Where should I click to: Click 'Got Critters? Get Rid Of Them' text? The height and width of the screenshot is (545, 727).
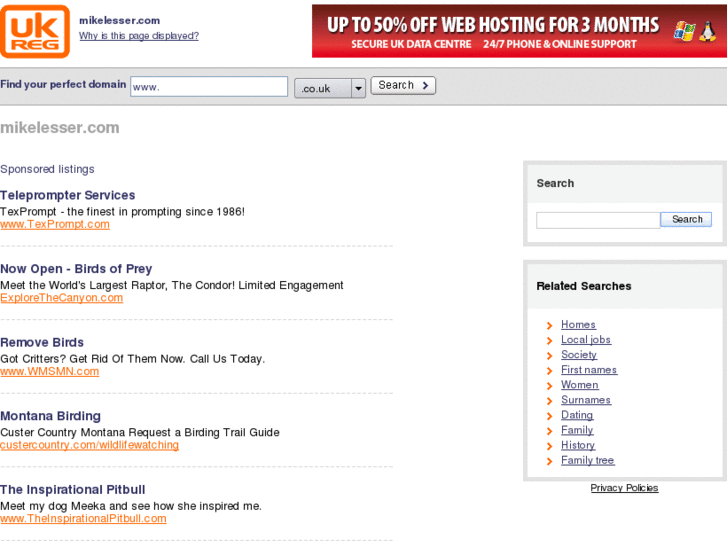133,359
